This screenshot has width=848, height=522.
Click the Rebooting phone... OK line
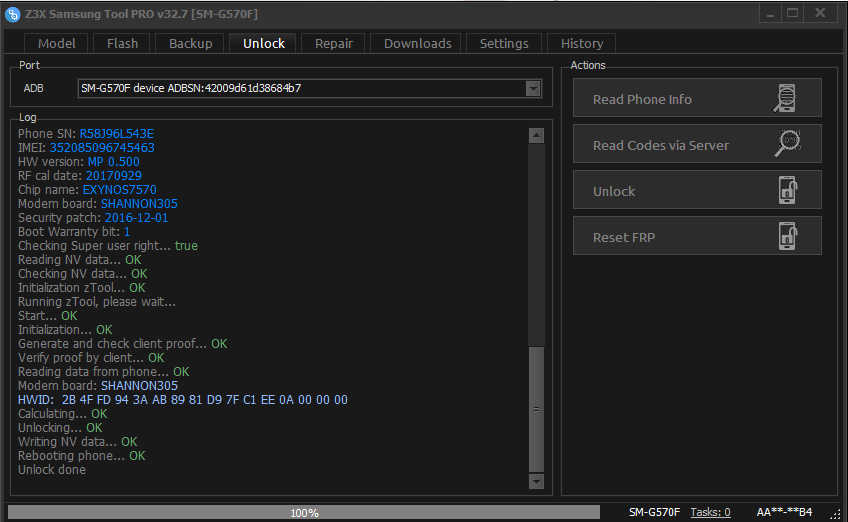click(82, 456)
